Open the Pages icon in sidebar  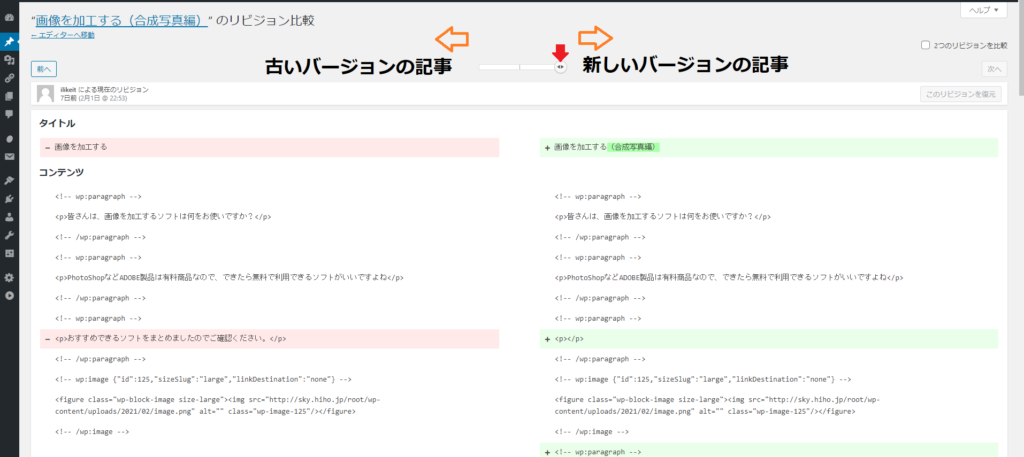pos(9,96)
